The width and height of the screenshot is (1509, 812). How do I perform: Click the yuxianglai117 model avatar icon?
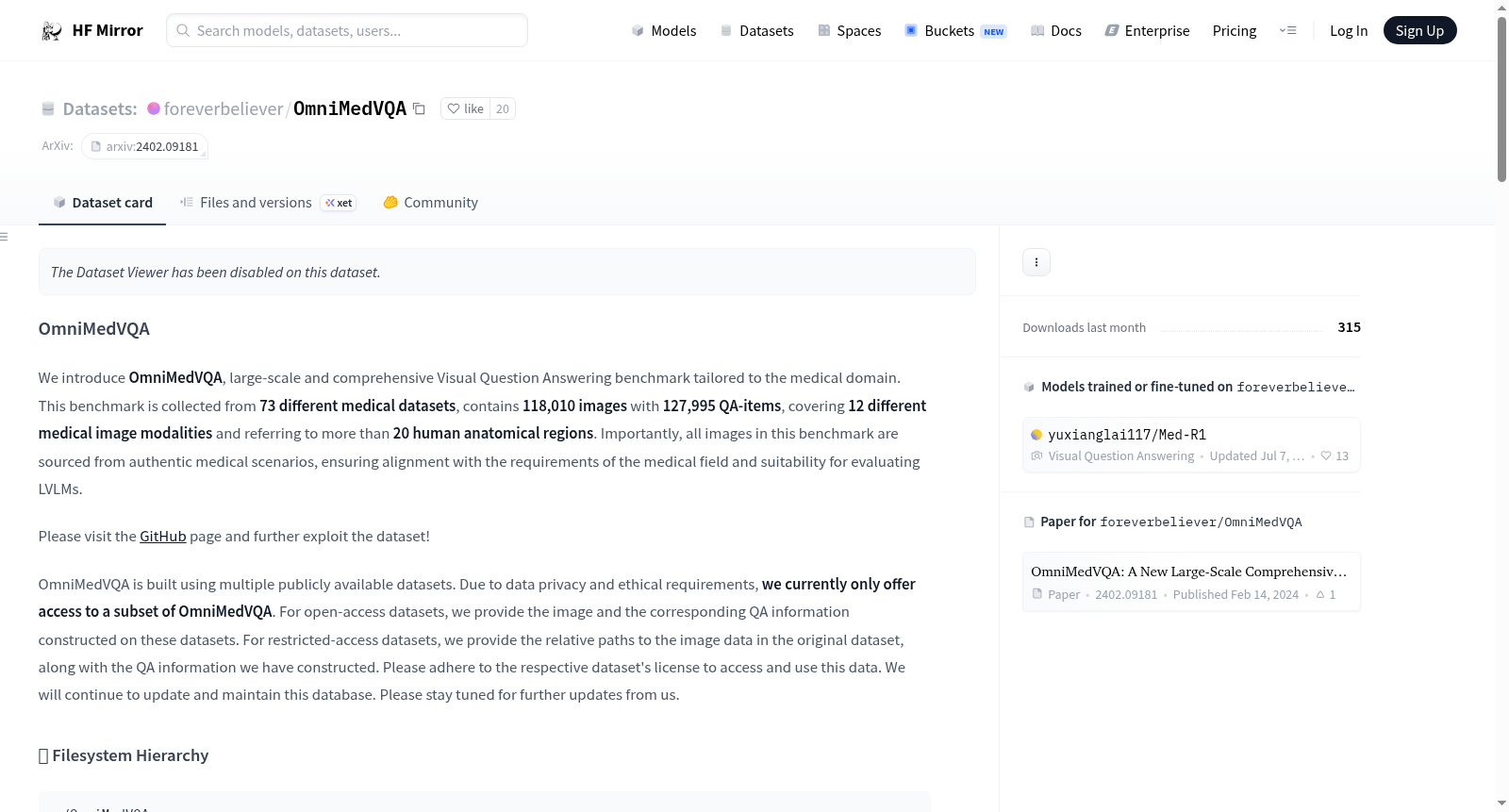pos(1036,435)
